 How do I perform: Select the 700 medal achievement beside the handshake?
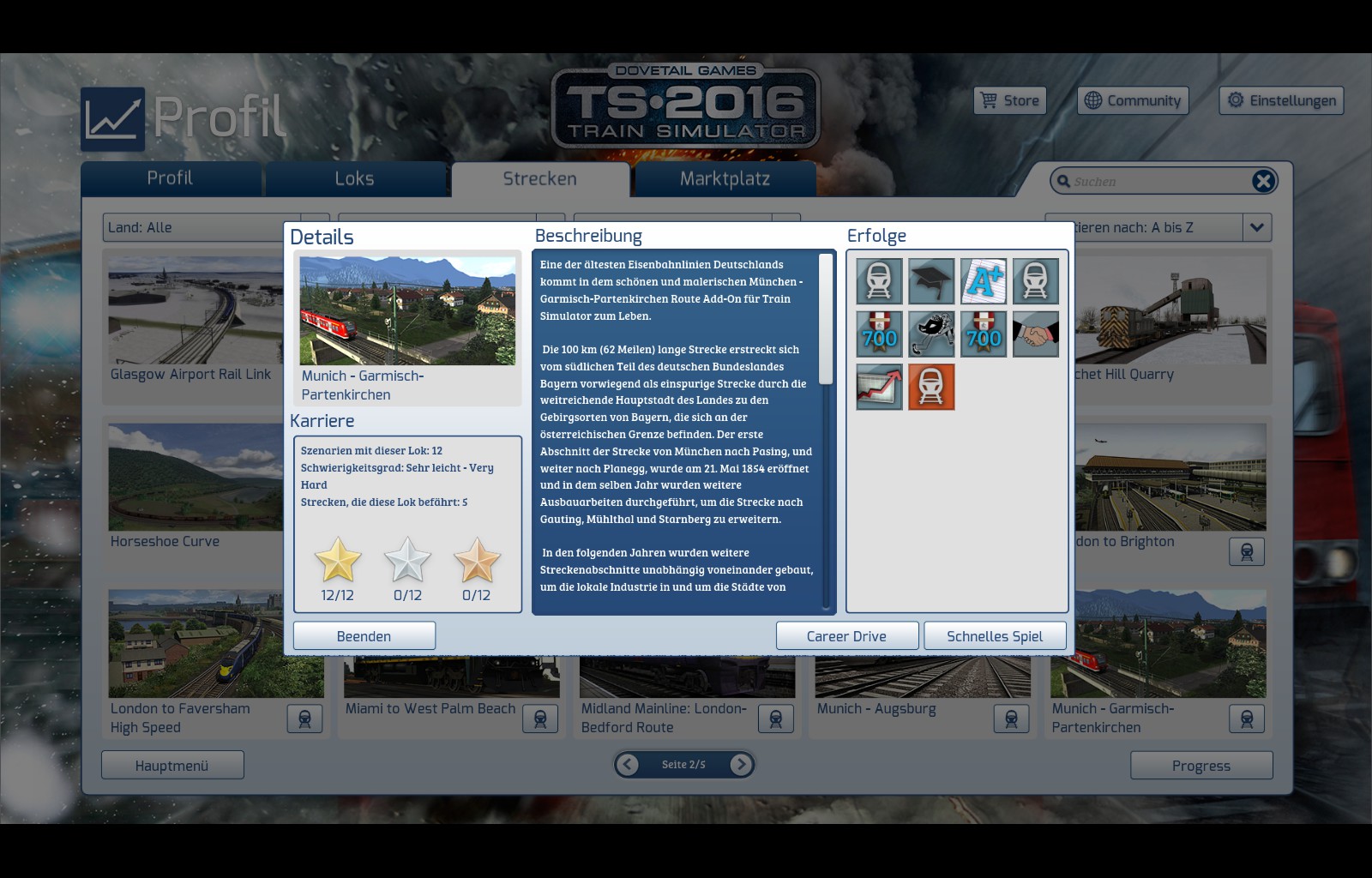tap(984, 334)
